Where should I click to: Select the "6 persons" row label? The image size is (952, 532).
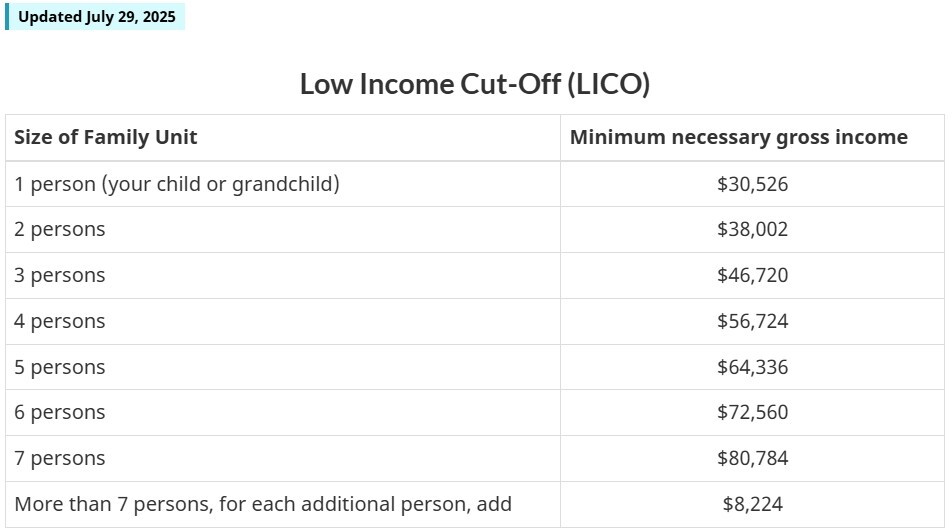pos(60,413)
